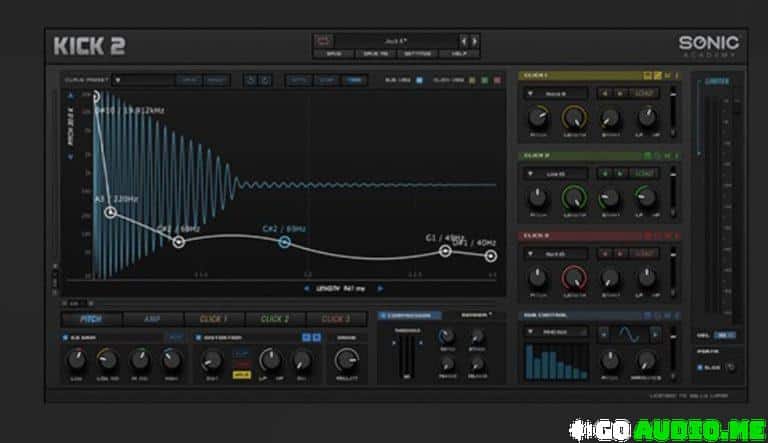Increase length with right arrow beside Length
768x443 pixels.
point(380,289)
